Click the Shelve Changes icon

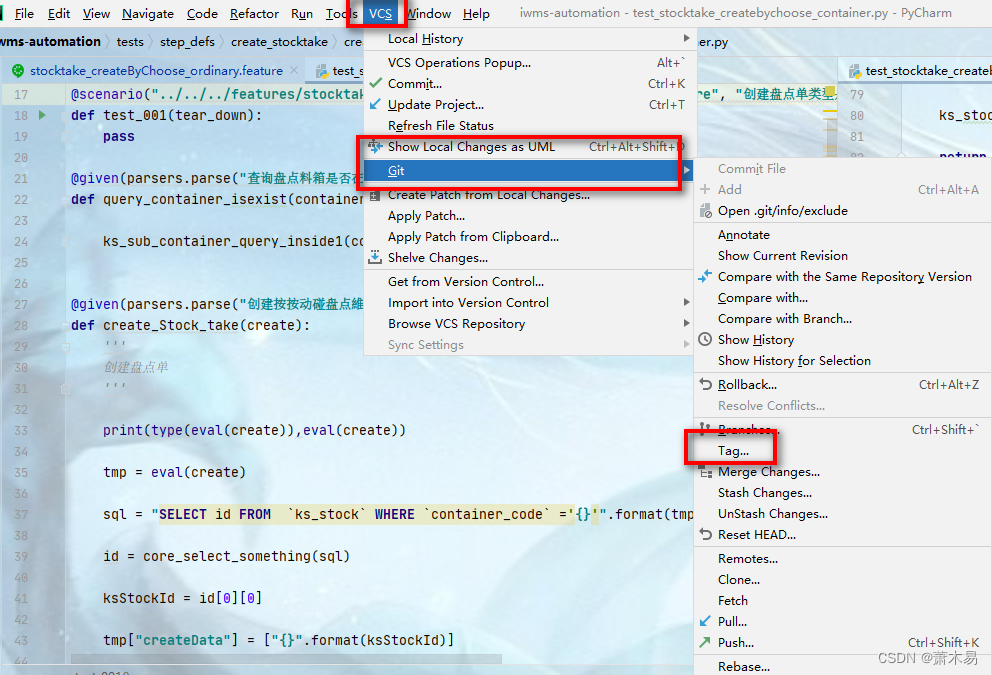pos(375,257)
